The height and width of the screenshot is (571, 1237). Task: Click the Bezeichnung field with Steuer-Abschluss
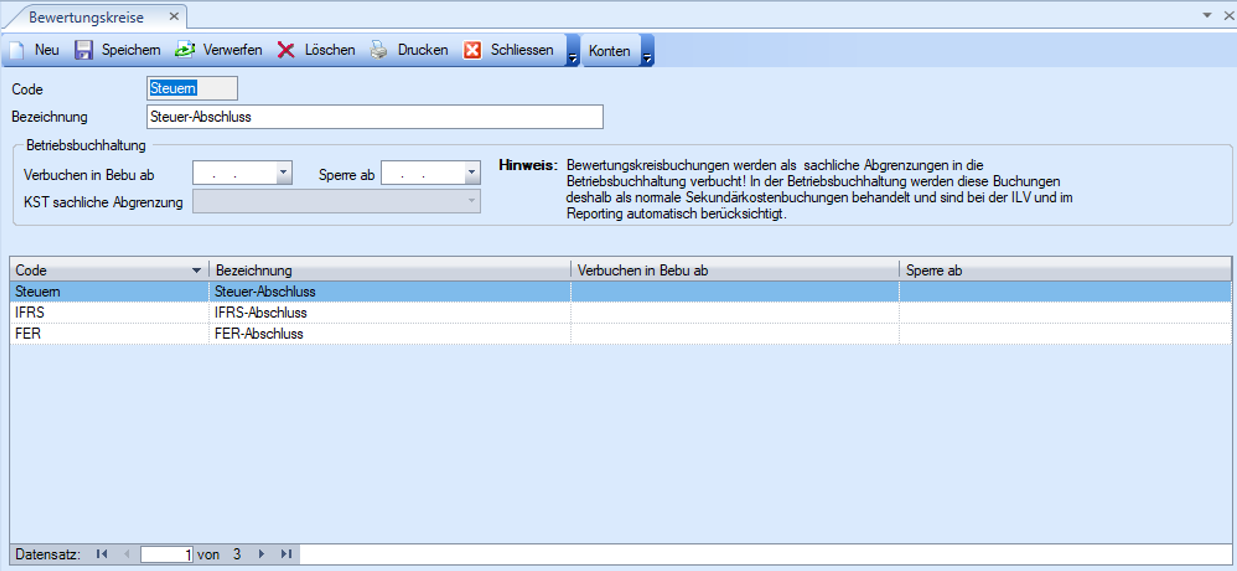point(375,117)
